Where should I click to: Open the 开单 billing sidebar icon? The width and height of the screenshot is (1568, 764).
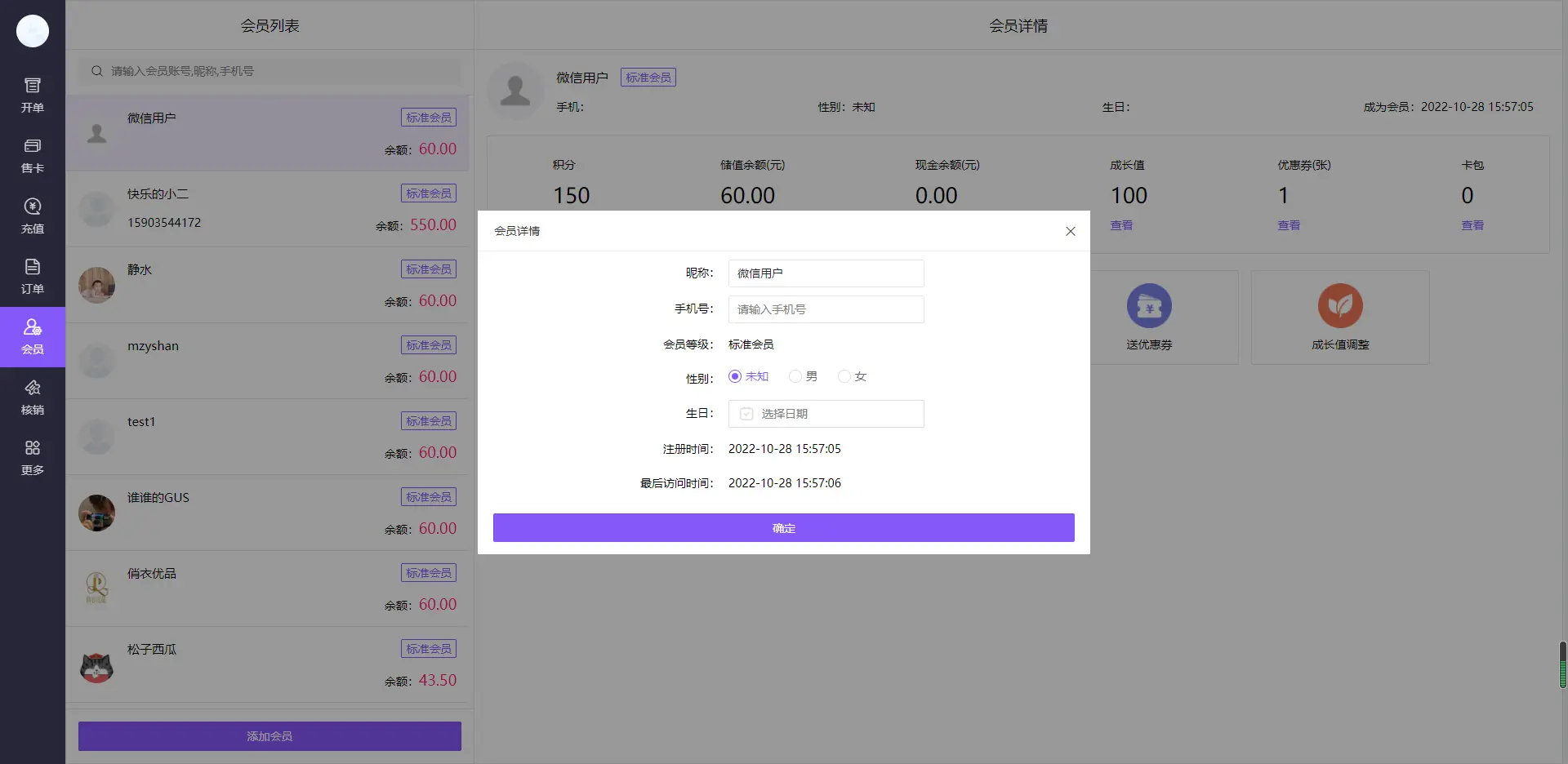[33, 95]
